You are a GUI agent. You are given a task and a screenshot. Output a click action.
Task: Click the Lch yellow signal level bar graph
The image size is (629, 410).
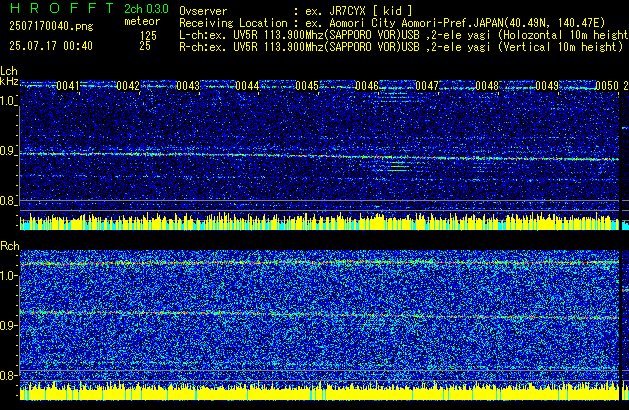pyautogui.click(x=319, y=222)
